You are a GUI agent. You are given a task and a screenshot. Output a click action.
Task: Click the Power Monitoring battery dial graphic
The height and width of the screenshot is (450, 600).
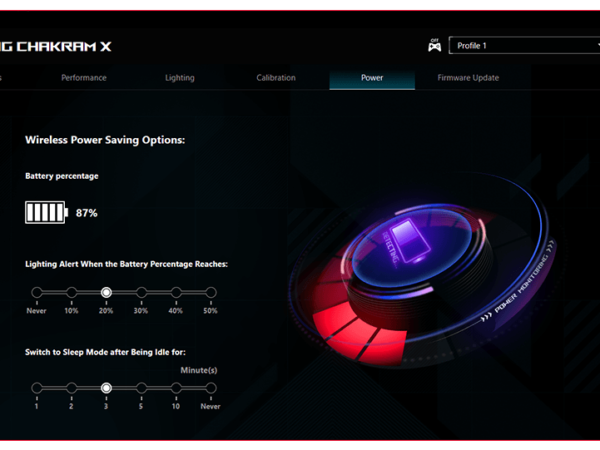coord(410,250)
